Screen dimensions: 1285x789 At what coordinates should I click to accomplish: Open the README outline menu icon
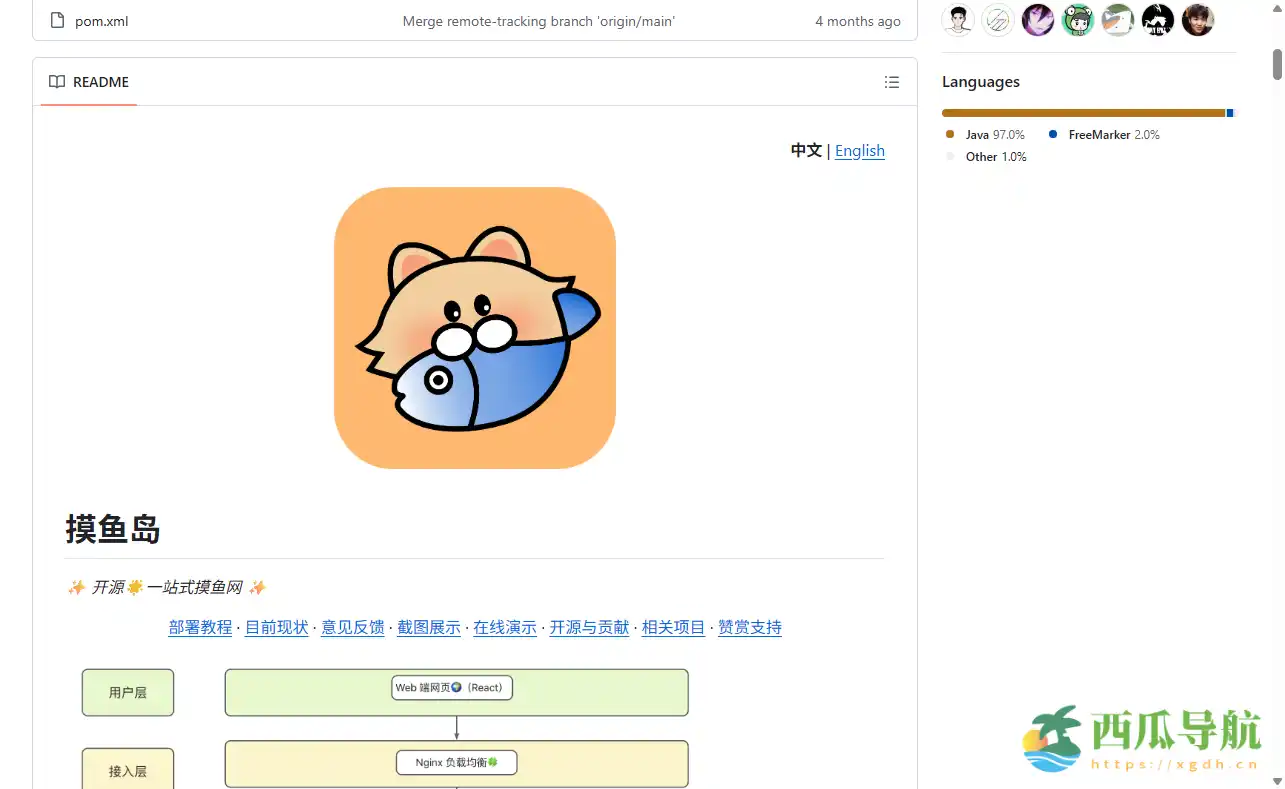tap(892, 82)
